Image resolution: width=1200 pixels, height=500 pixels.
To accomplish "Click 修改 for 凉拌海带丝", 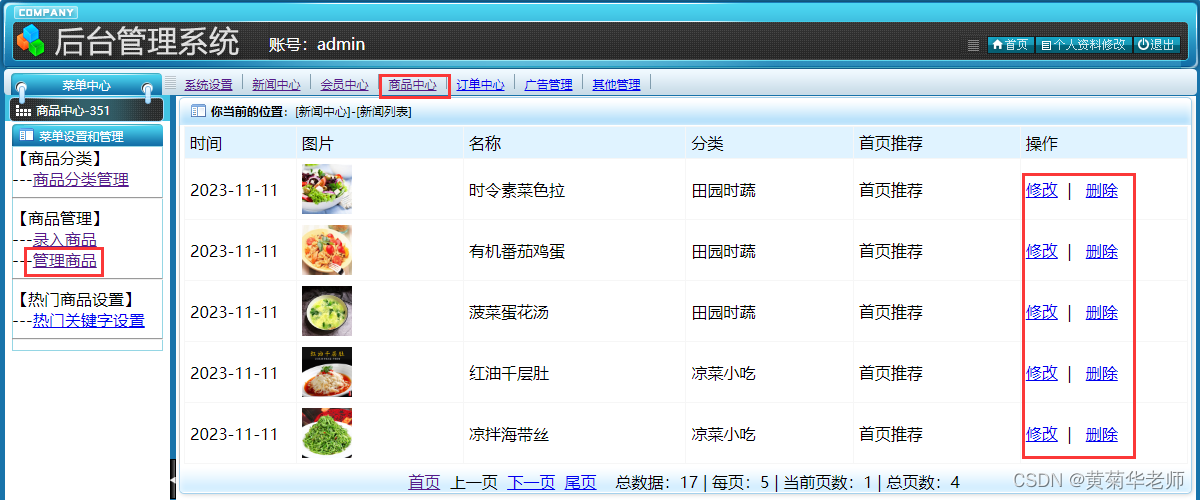I will pos(1042,434).
